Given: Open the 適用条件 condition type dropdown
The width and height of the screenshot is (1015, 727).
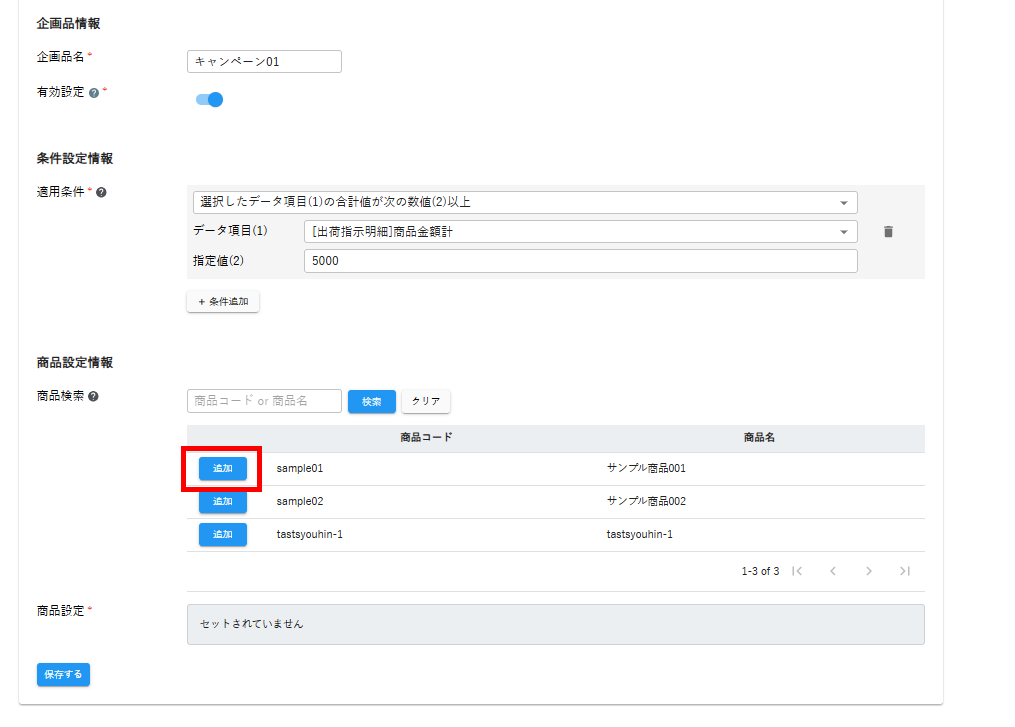Looking at the screenshot, I should [524, 202].
